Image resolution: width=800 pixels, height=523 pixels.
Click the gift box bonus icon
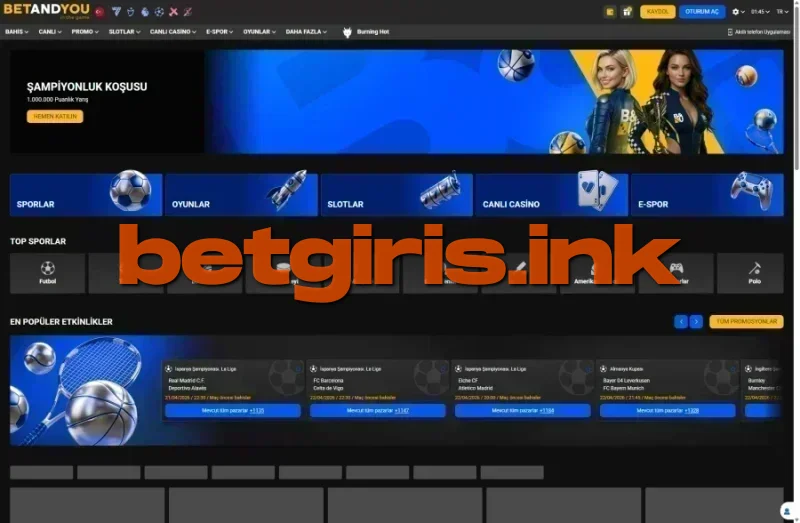627,12
